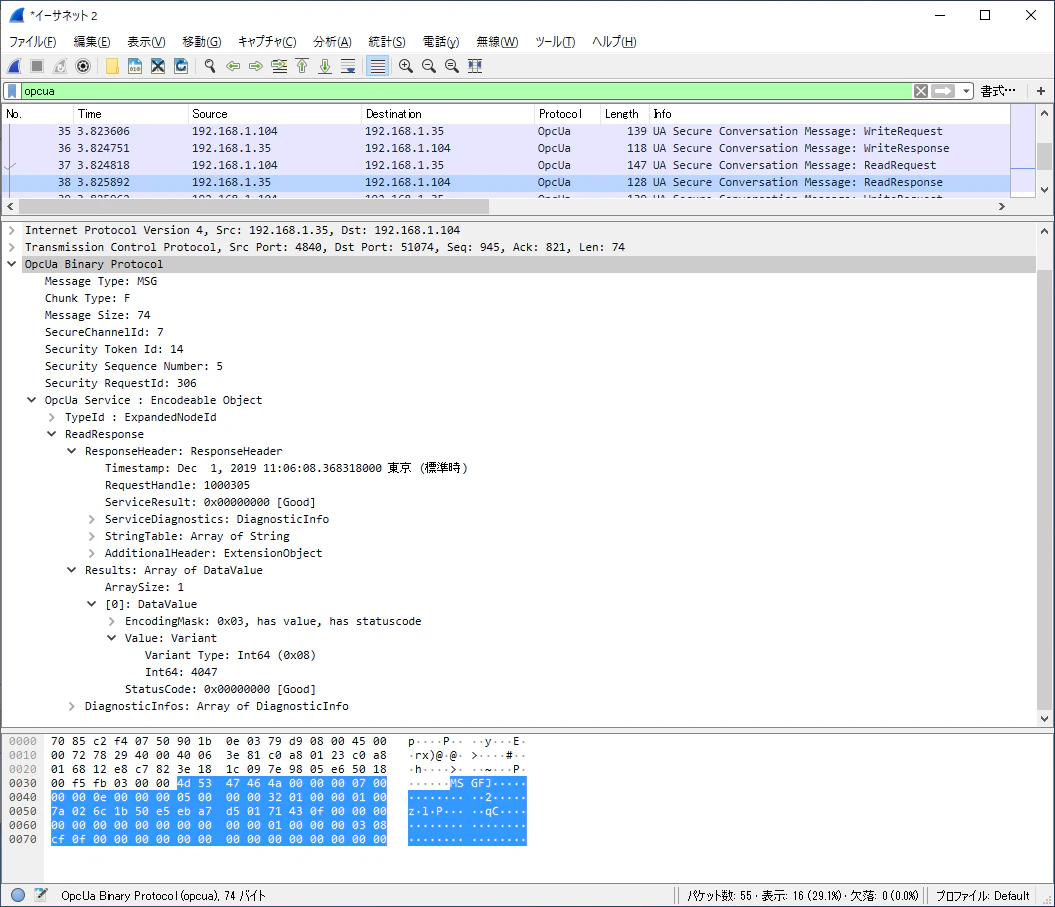Add a filter button with plus
The height and width of the screenshot is (907, 1055).
click(1040, 91)
